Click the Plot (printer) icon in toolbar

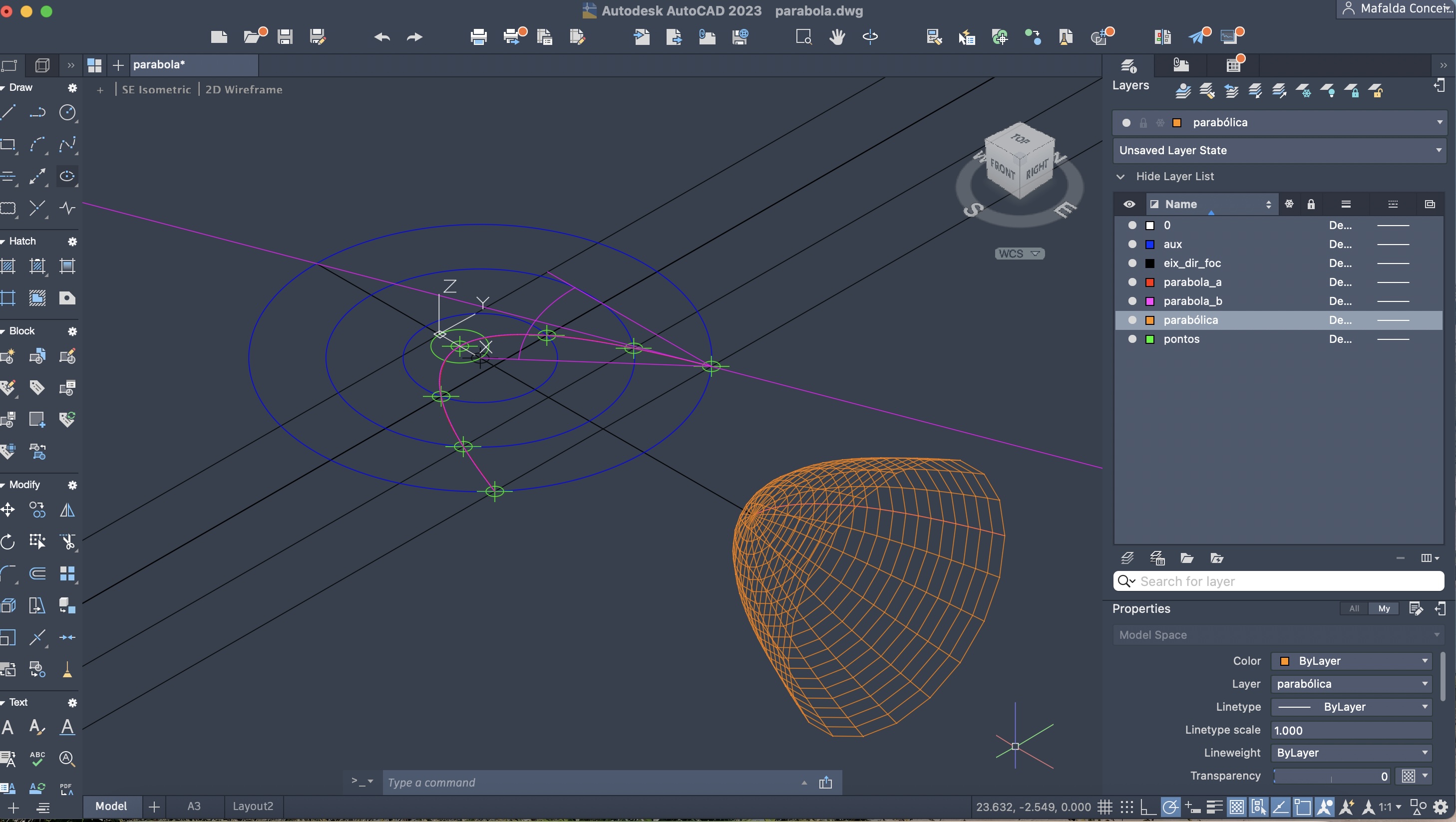click(478, 37)
